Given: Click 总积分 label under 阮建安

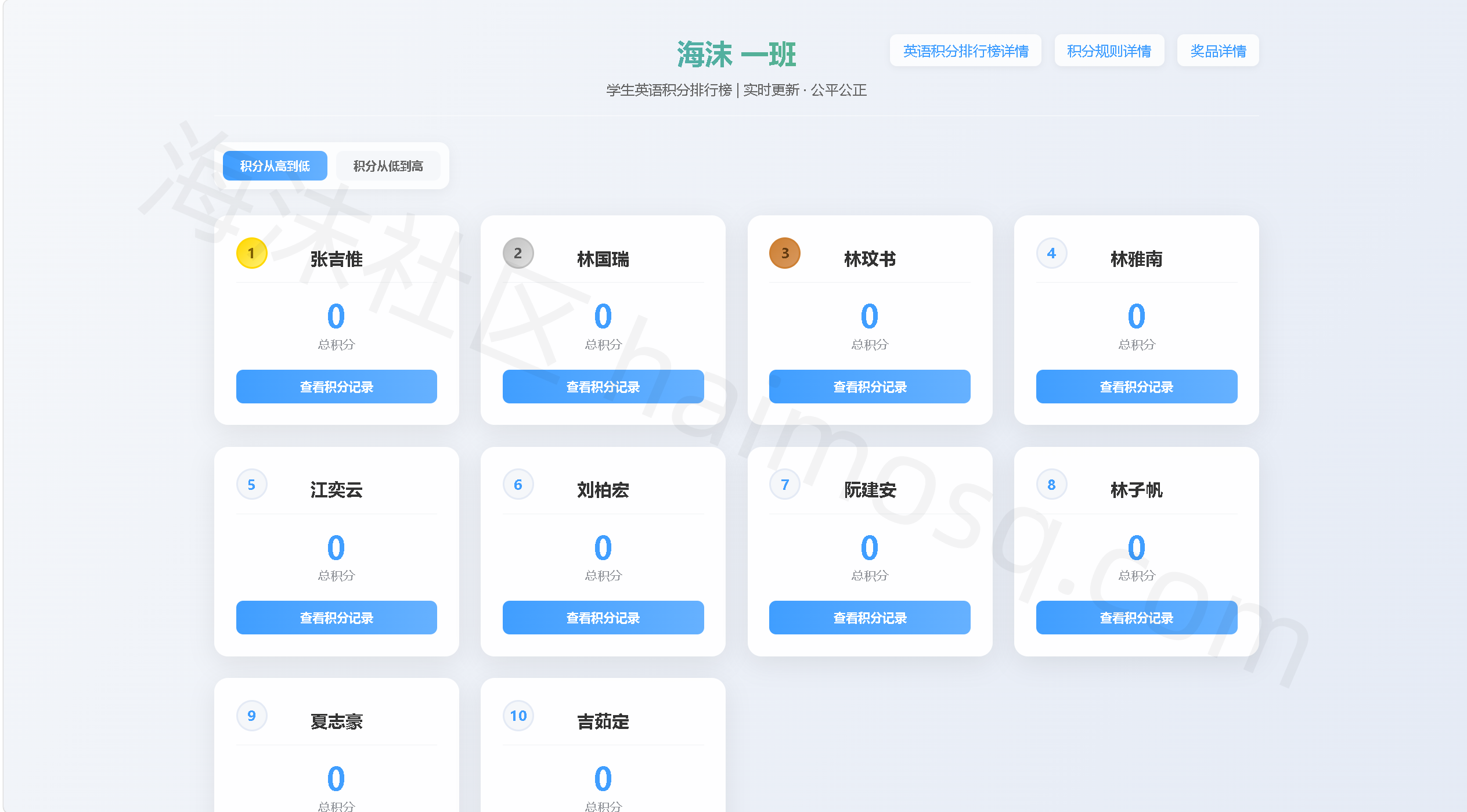Looking at the screenshot, I should click(870, 576).
